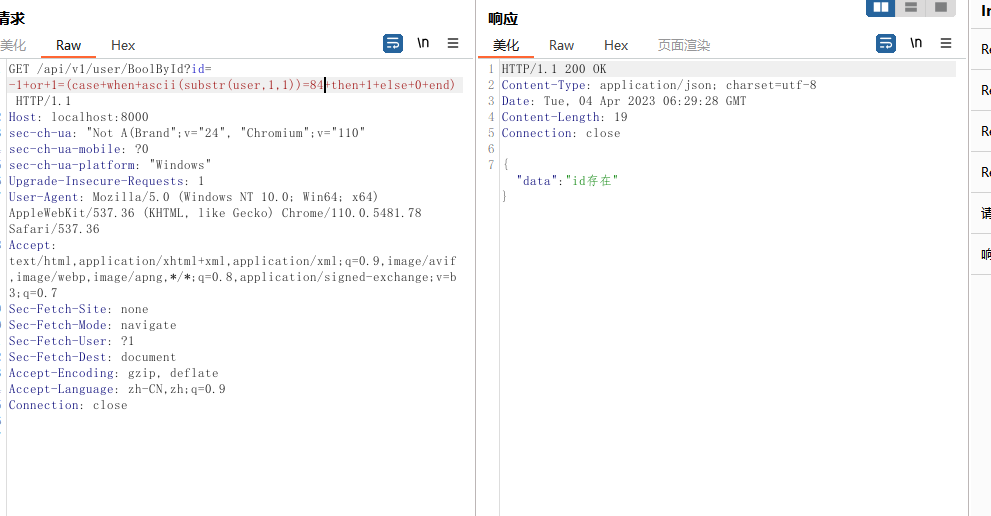Switch the response view to Raw
The image size is (991, 516).
[x=562, y=45]
